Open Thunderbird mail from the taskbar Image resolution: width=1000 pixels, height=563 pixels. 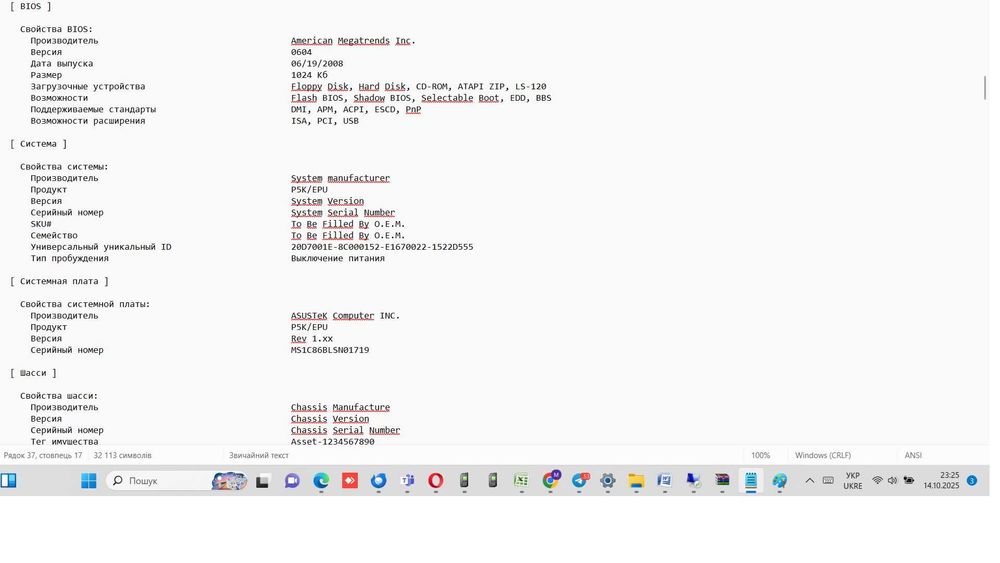[379, 480]
